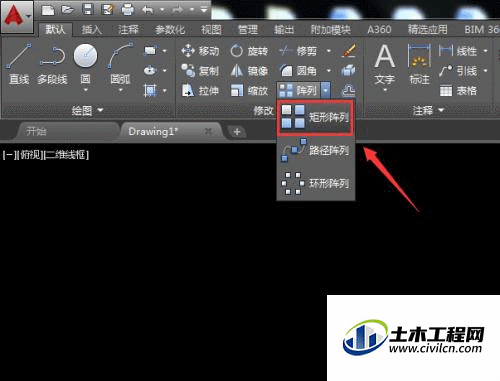Activate the Copy (复制) tool

click(200, 71)
